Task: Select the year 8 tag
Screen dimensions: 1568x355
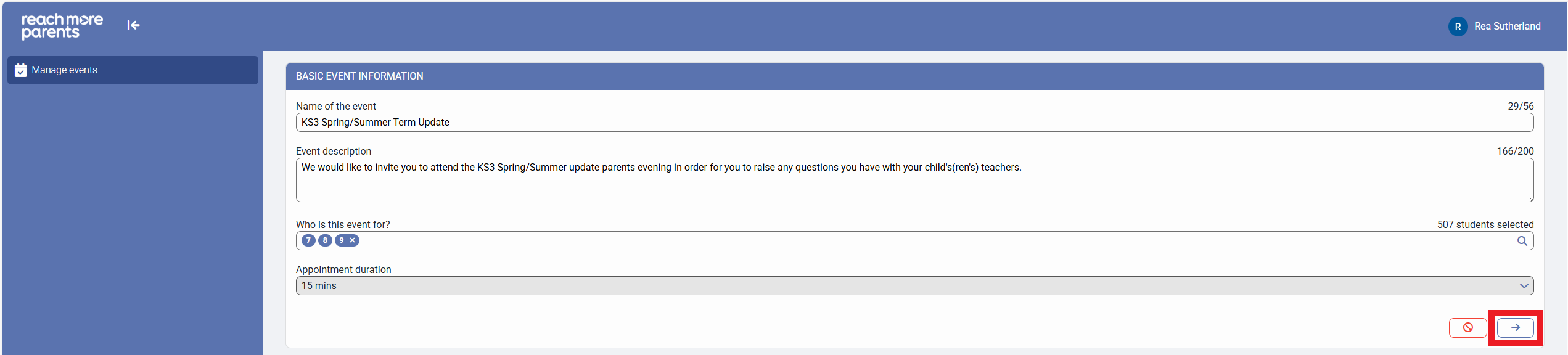Action: [325, 240]
